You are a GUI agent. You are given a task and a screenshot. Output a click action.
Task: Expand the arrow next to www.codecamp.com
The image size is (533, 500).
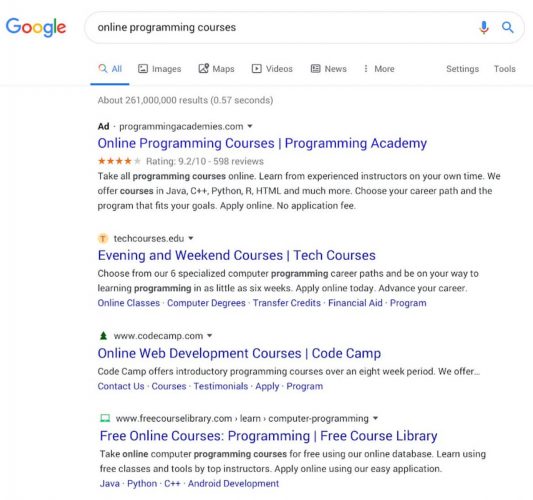pyautogui.click(x=210, y=335)
